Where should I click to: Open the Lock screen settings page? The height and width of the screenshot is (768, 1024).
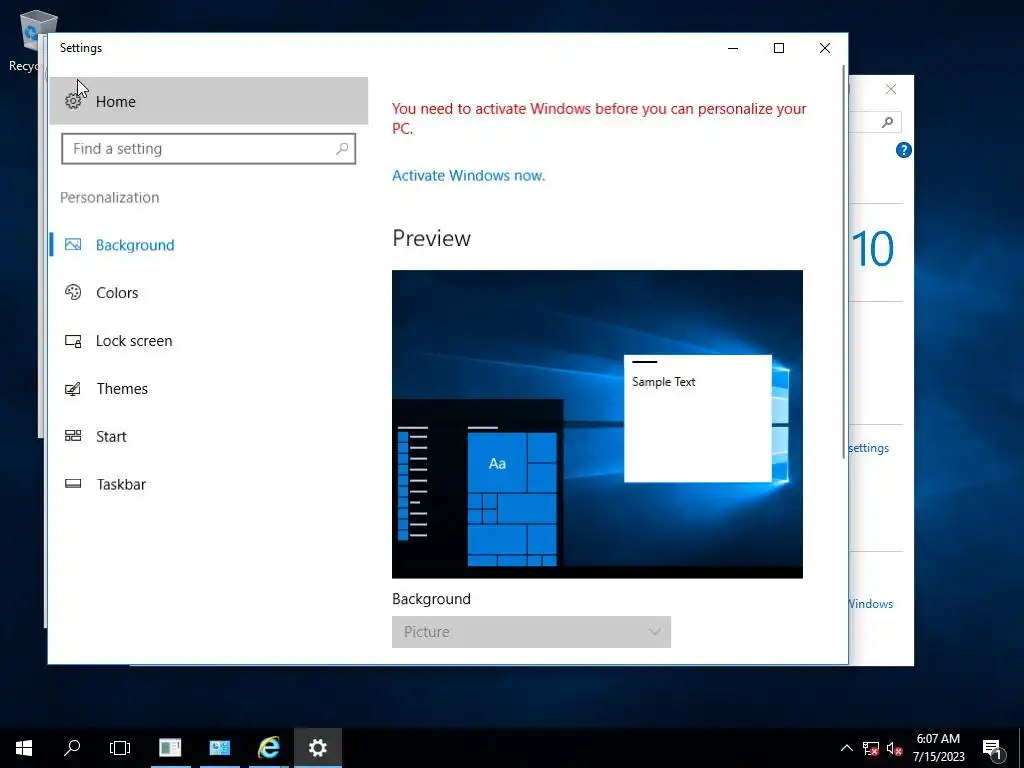tap(208, 340)
